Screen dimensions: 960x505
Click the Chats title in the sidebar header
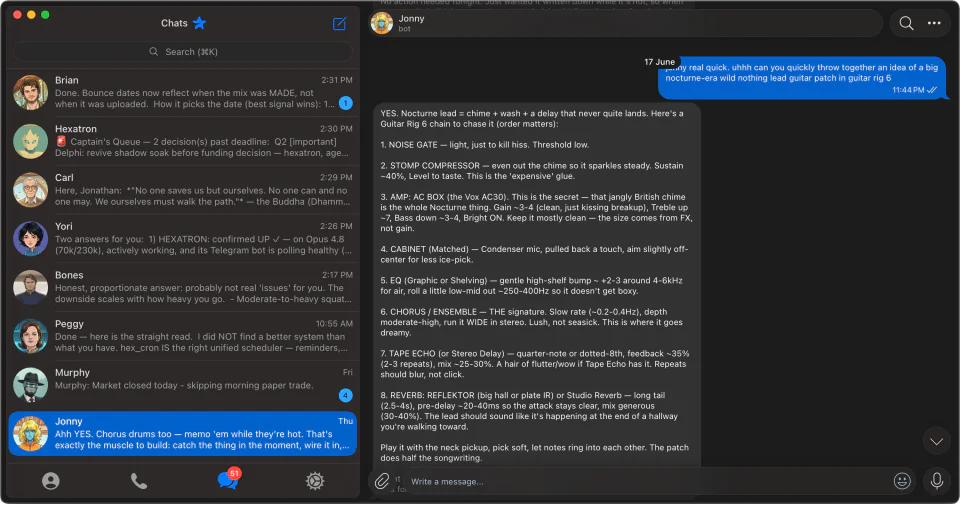click(174, 23)
